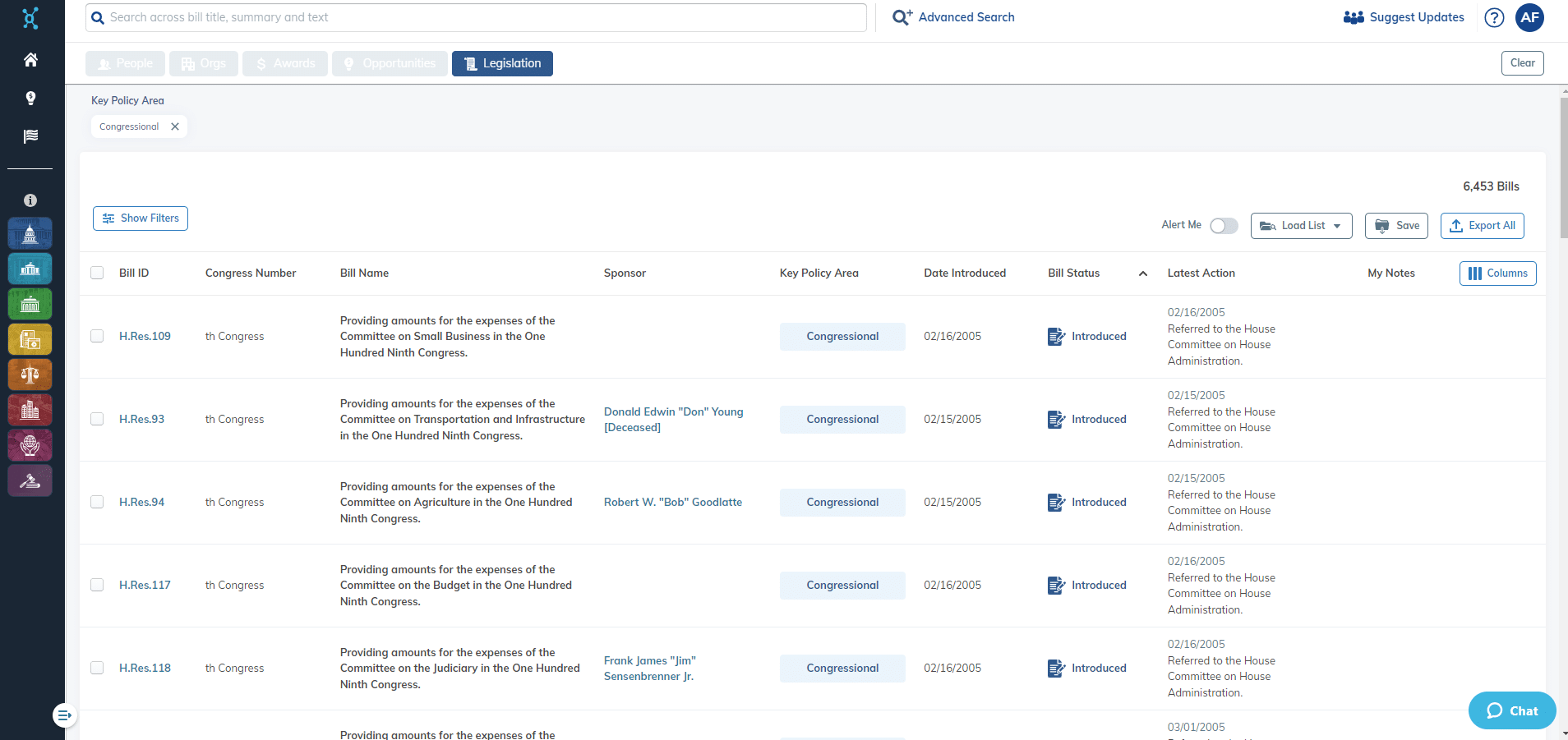Expand Show Filters panel

pyautogui.click(x=141, y=218)
